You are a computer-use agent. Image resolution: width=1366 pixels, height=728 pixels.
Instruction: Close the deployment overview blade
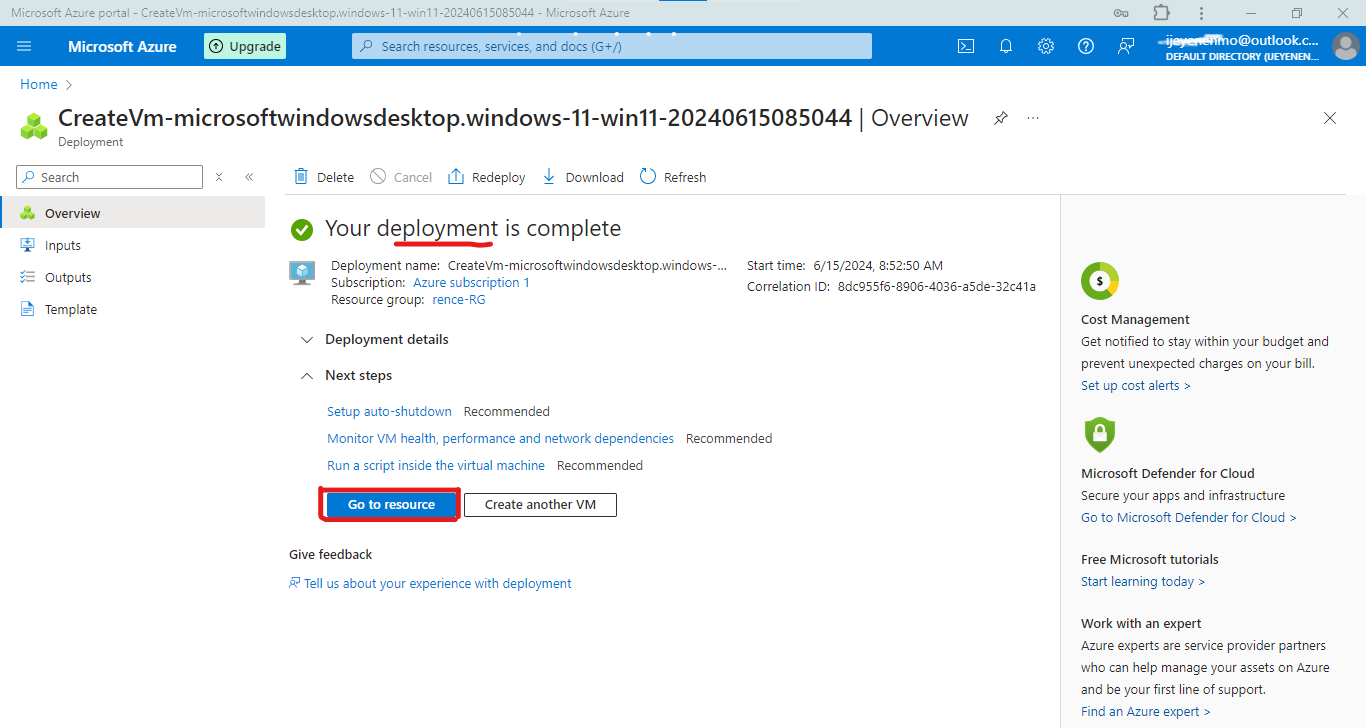[x=1330, y=118]
